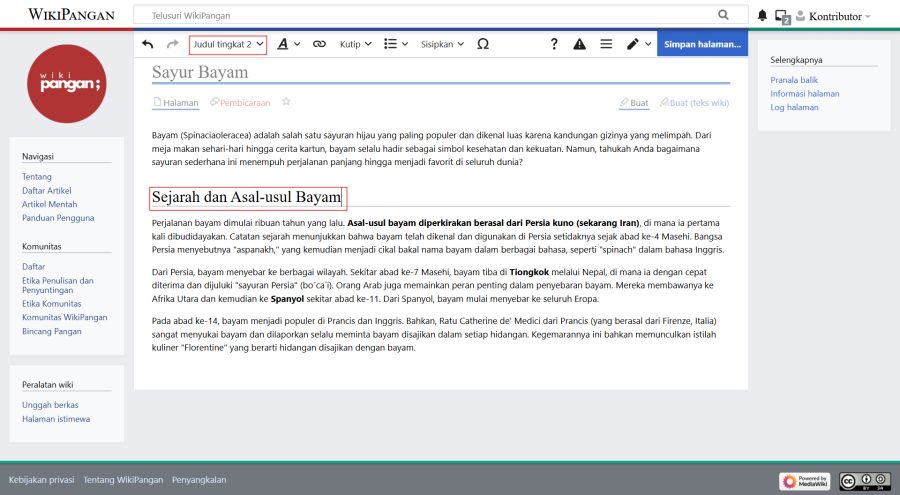Open notifications bell icon

(x=763, y=16)
